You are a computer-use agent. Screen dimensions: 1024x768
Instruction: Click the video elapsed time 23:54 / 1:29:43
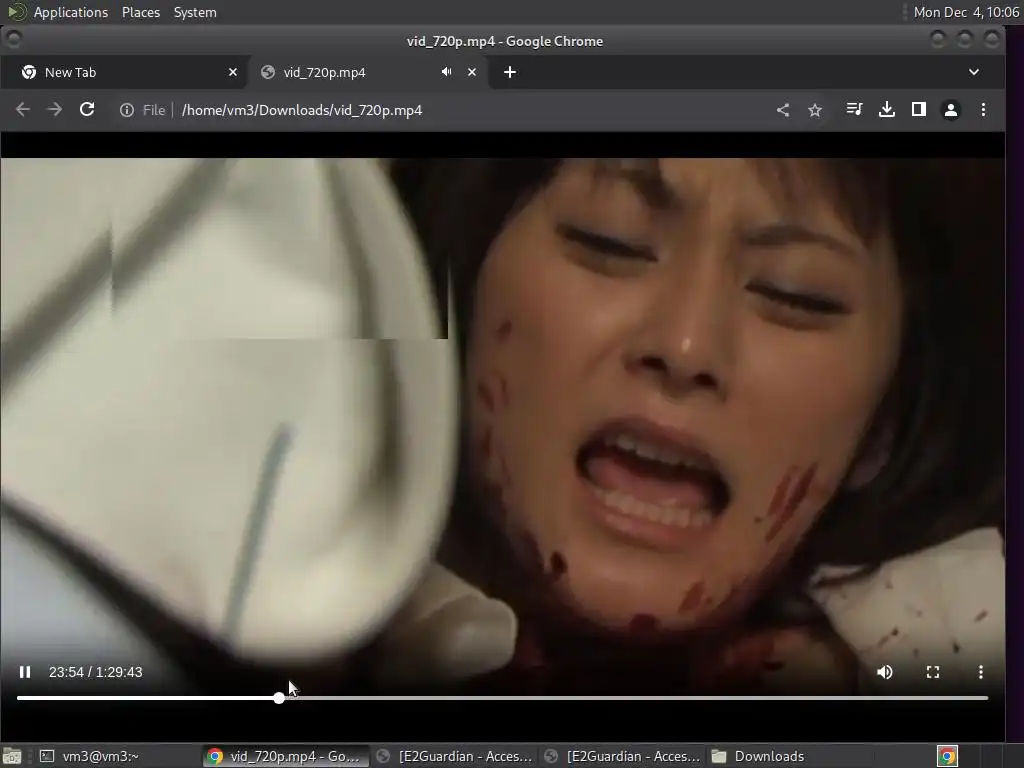pyautogui.click(x=95, y=672)
